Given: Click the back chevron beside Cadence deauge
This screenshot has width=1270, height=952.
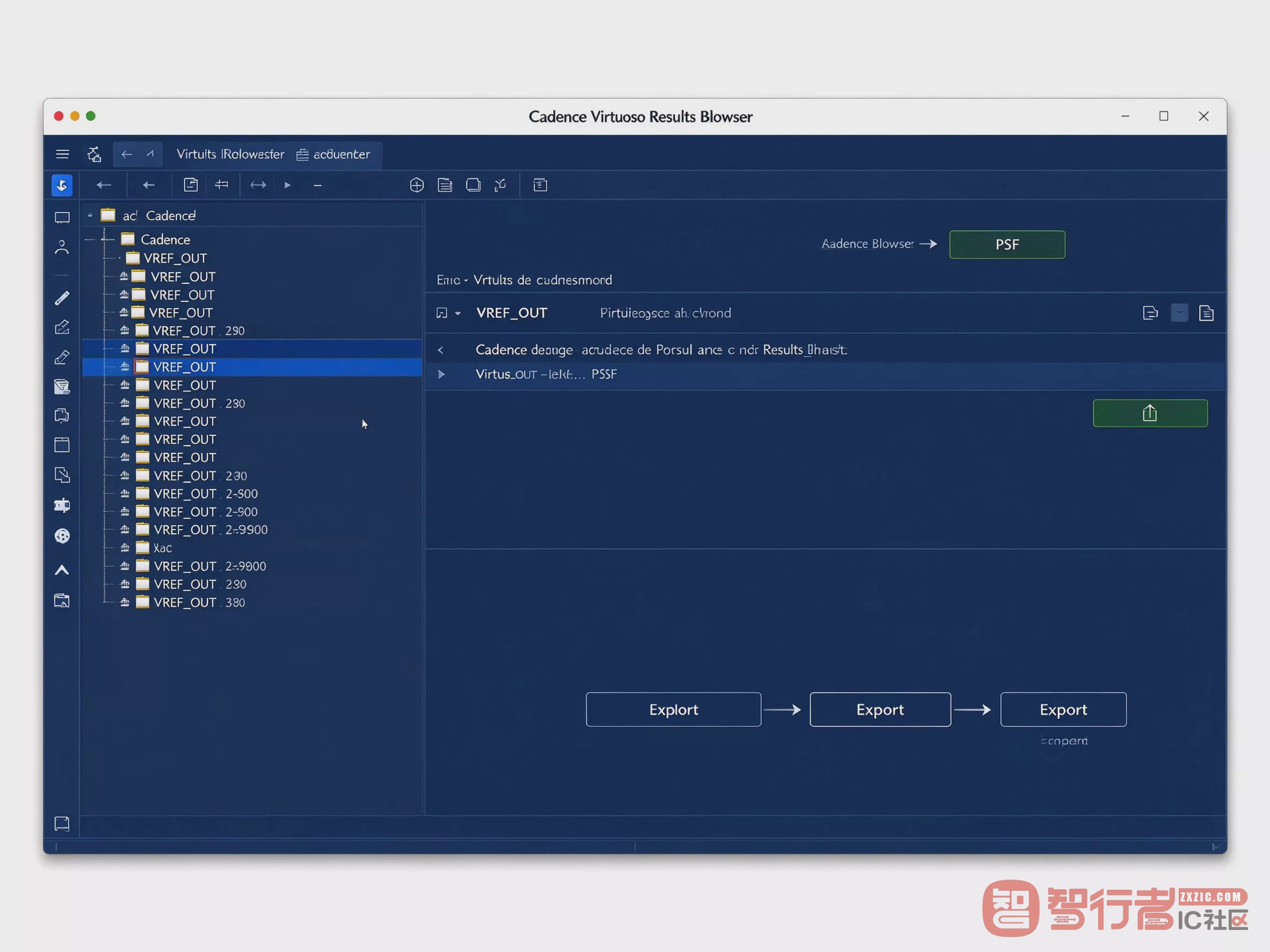Looking at the screenshot, I should (x=441, y=350).
